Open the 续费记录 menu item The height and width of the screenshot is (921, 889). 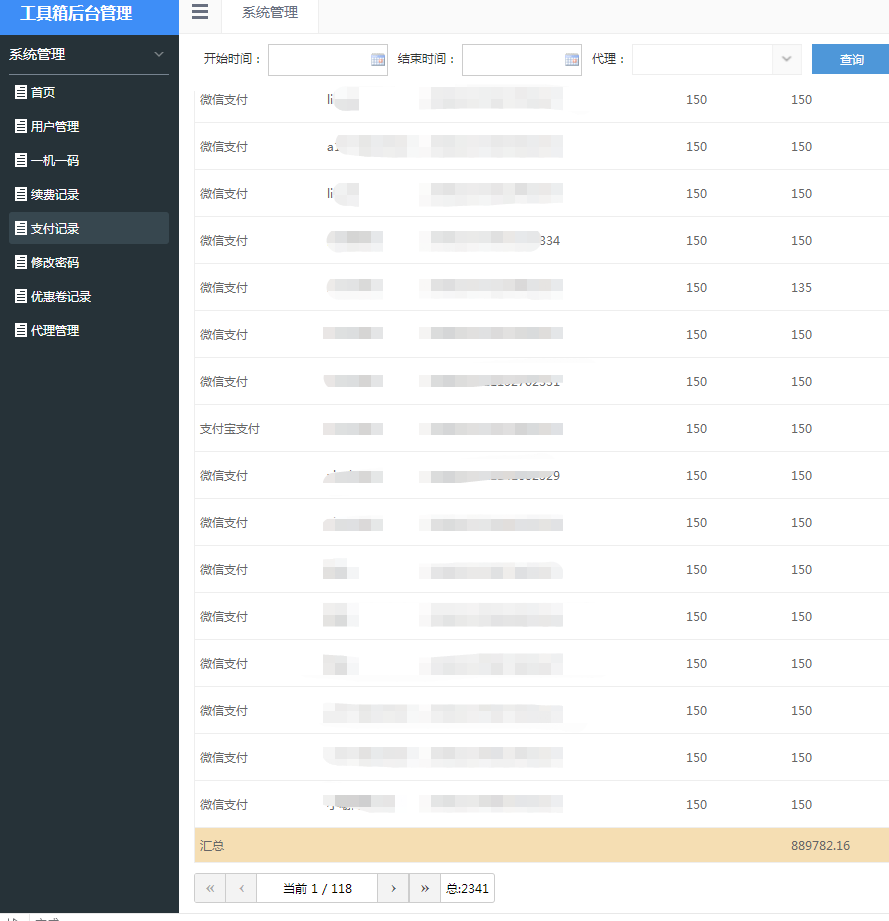[x=89, y=194]
